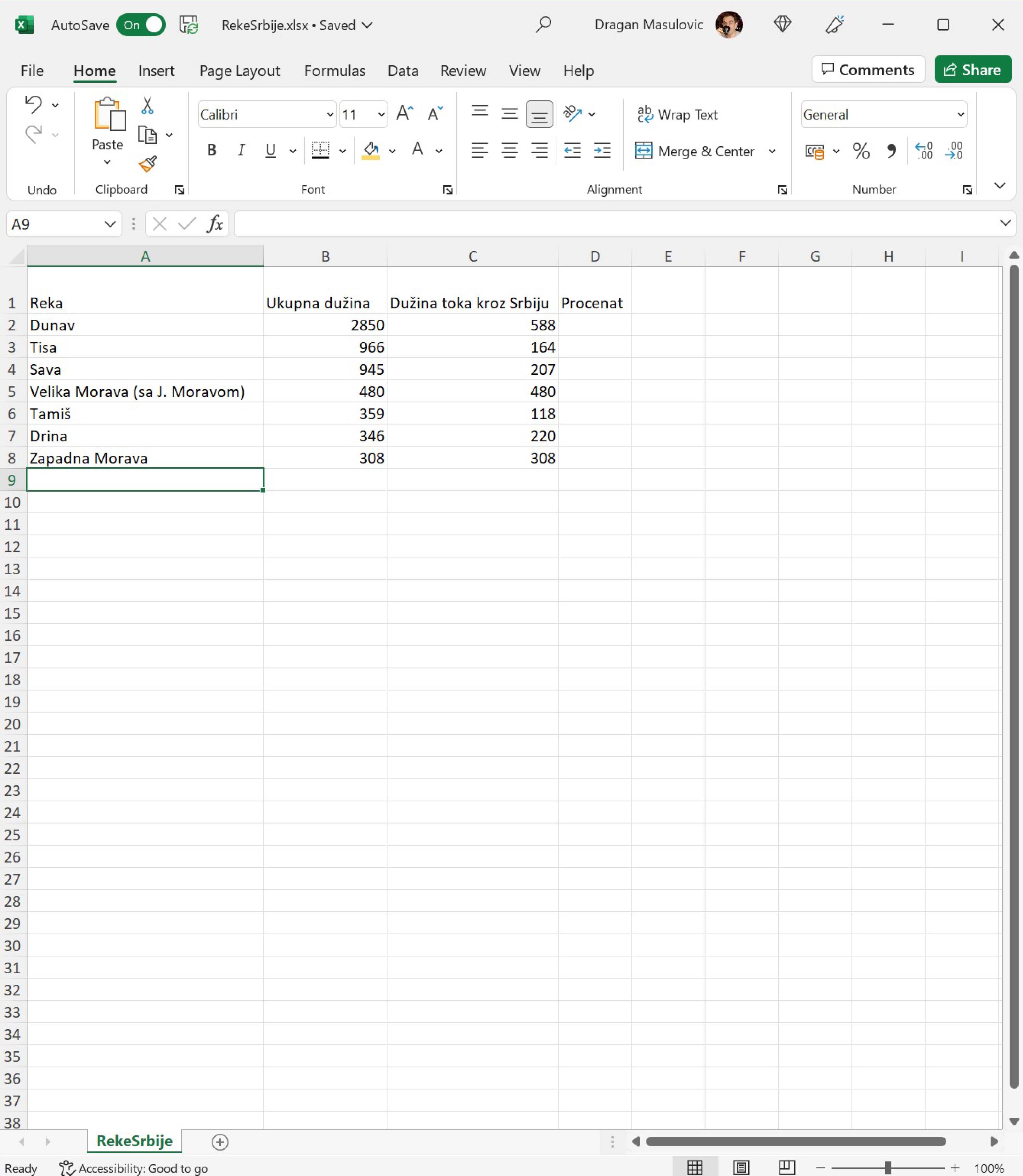Click the Cut scissors icon

tap(147, 106)
